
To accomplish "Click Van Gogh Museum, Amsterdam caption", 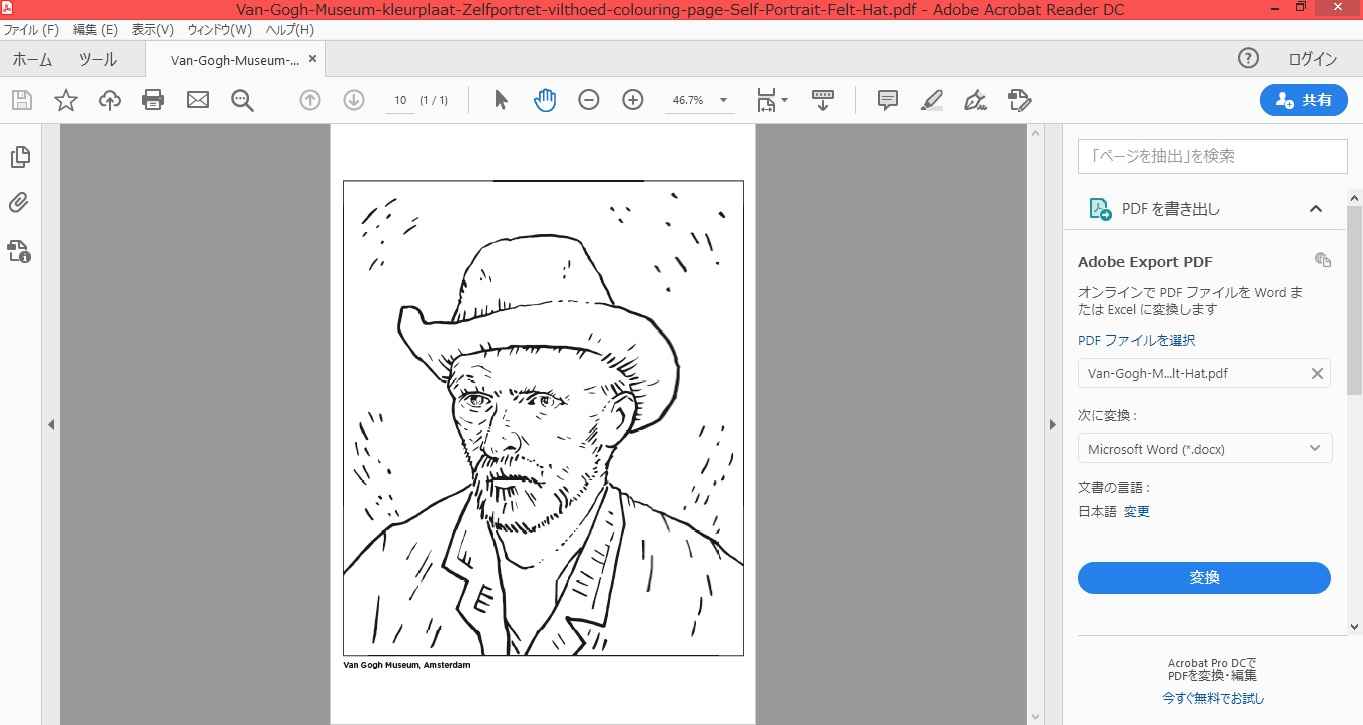I will point(407,665).
